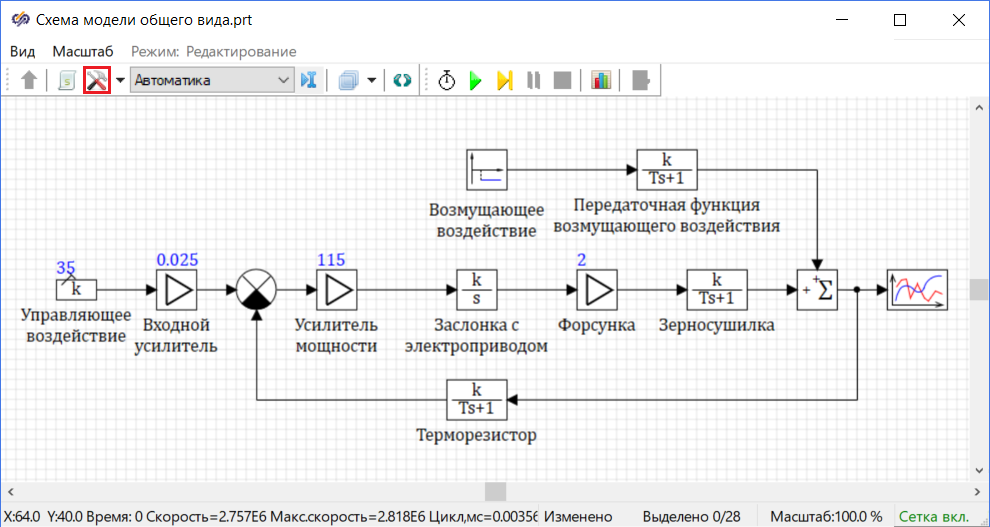Image resolution: width=990 pixels, height=527 pixels.
Task: Expand the 'Автоматика' library dropdown
Action: click(283, 81)
